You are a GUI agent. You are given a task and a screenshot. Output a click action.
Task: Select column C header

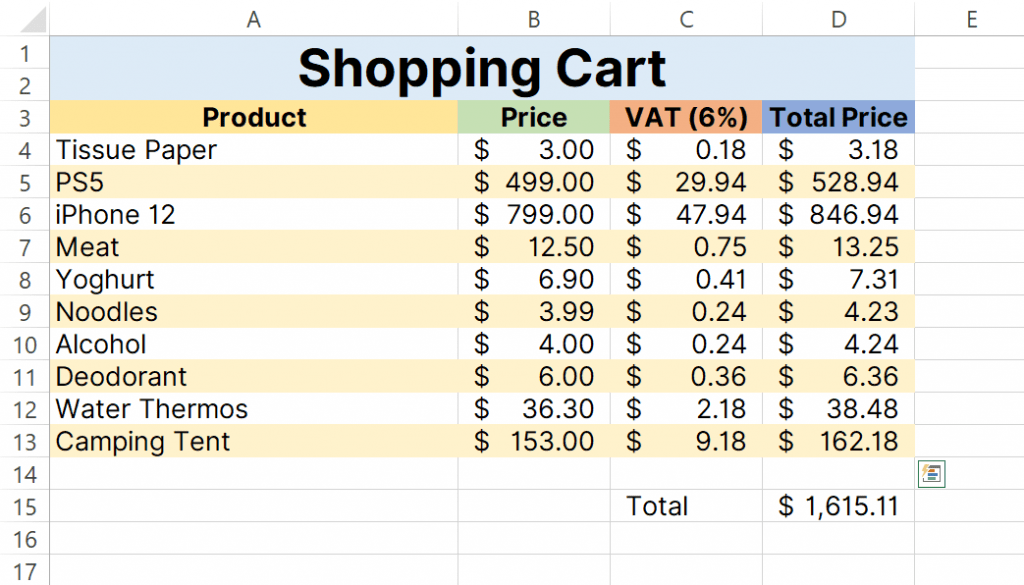coord(686,19)
